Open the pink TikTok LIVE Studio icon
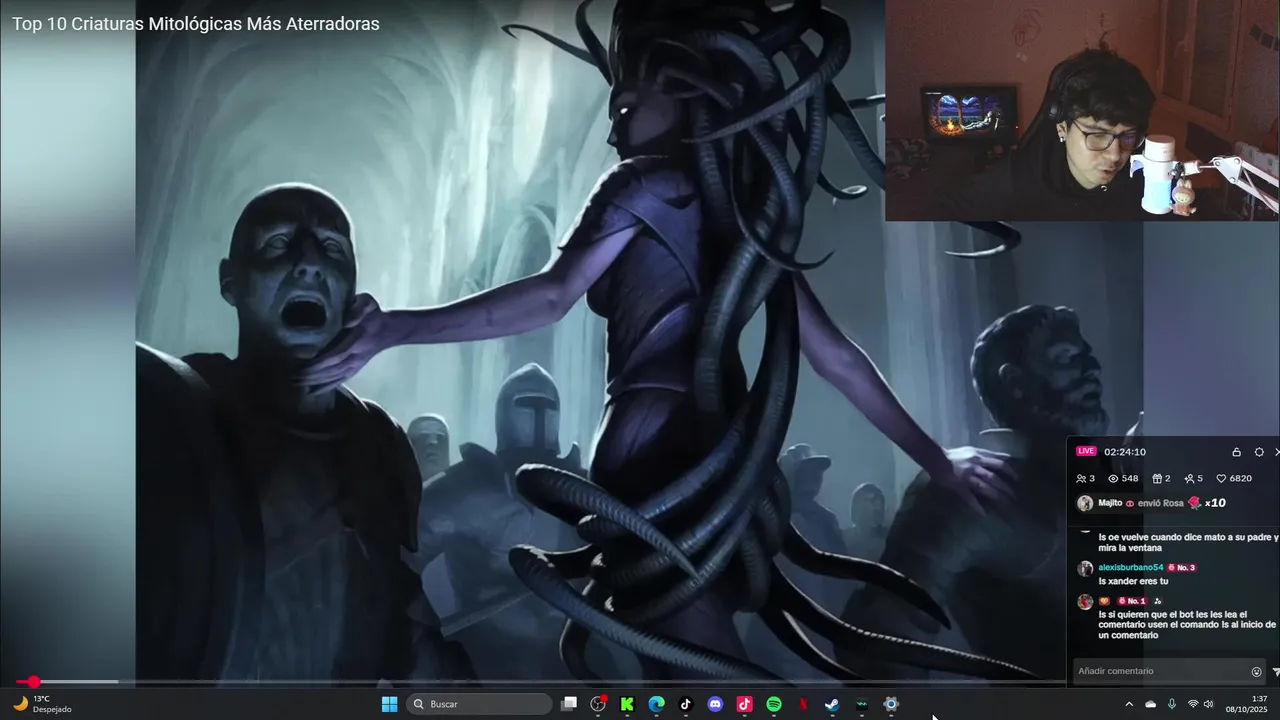1280x720 pixels. 744,704
